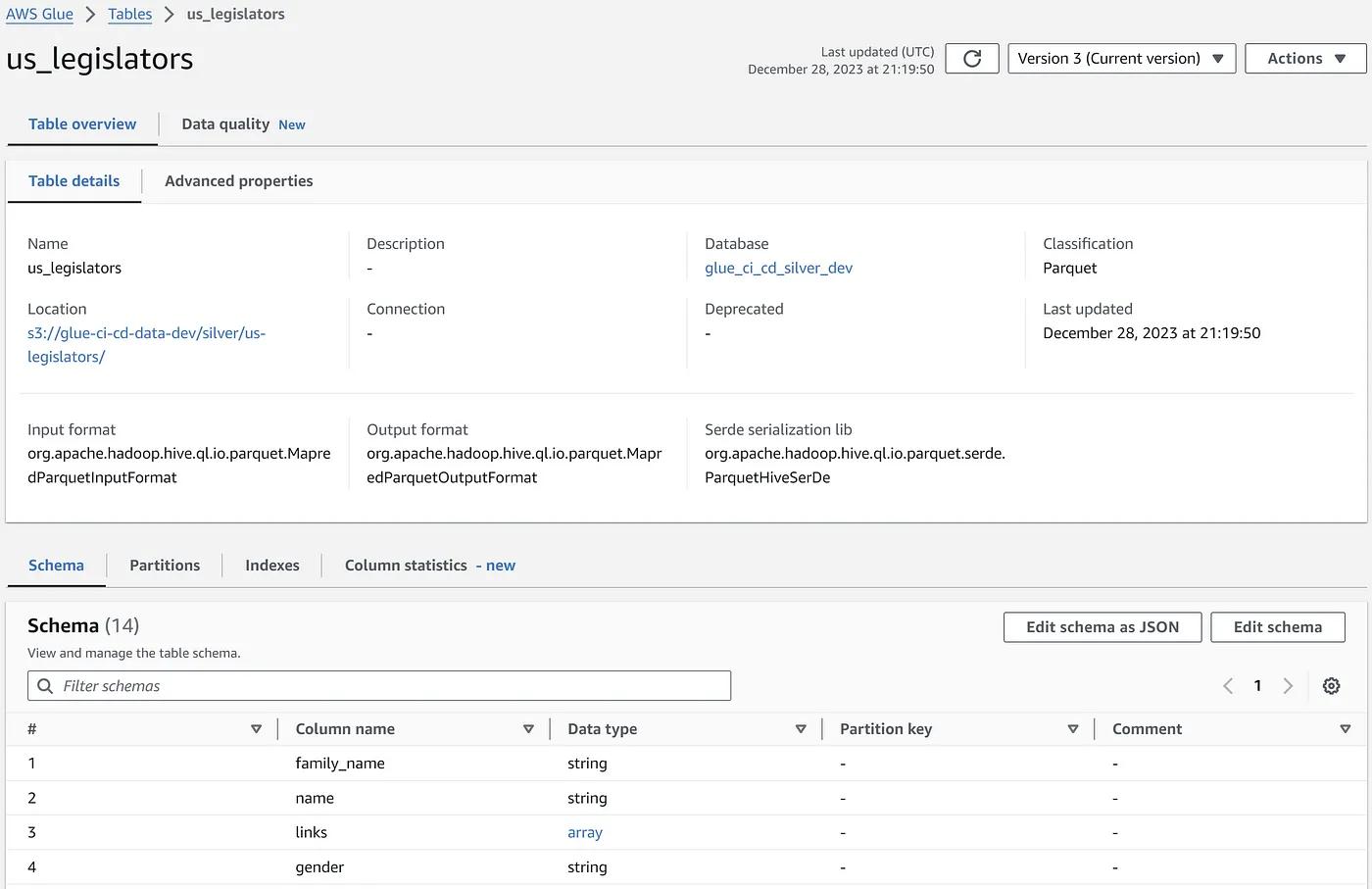Open the AWS Glue breadcrumb link
Screen dimensions: 1372x889
[x=39, y=15]
